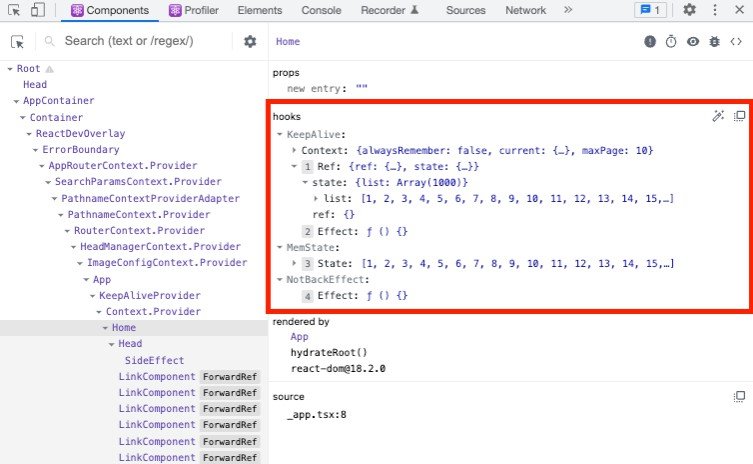Open the Network tab
The image size is (753, 464).
pos(525,10)
